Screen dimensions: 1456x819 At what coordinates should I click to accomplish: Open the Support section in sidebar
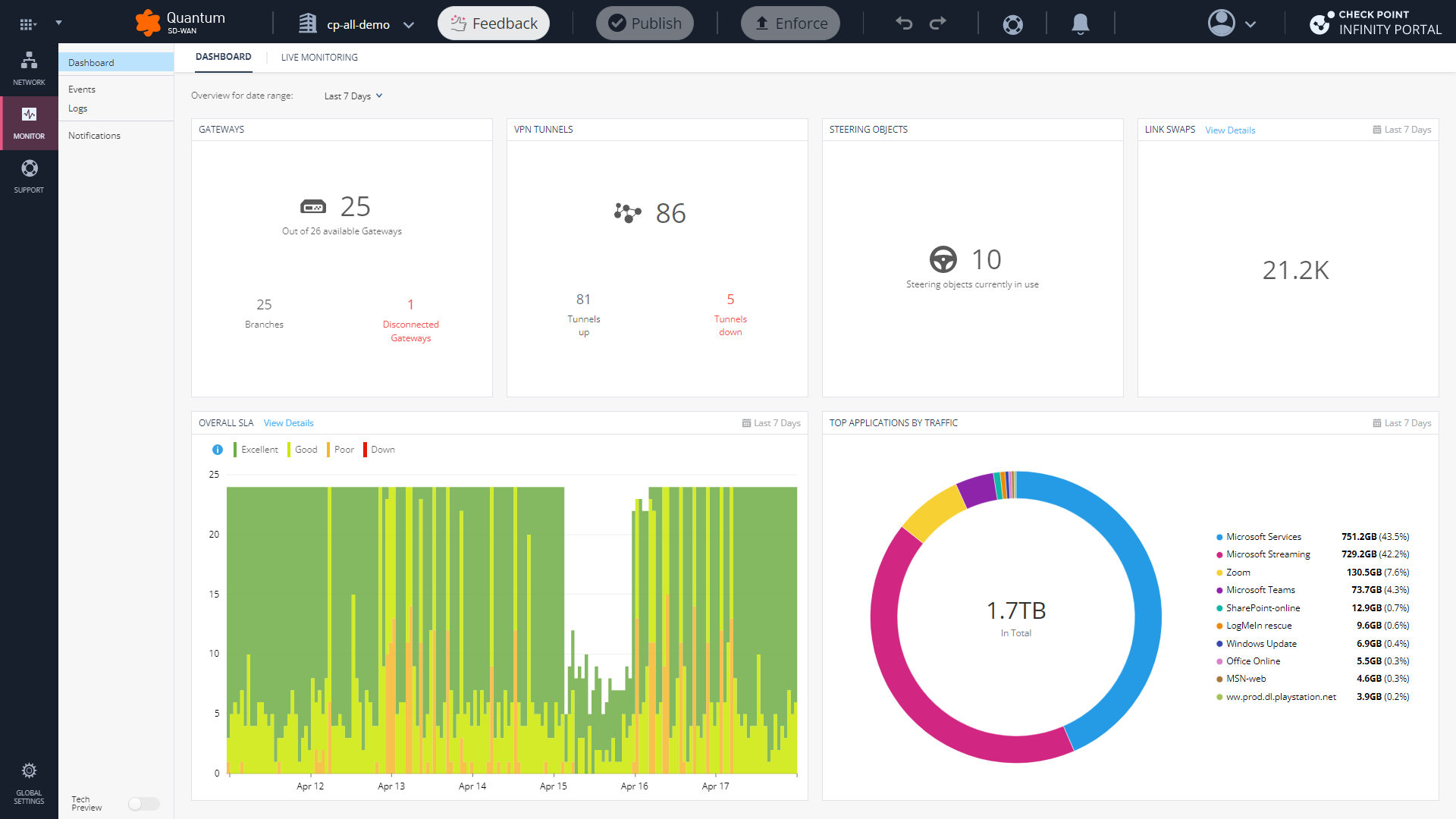coord(29,176)
